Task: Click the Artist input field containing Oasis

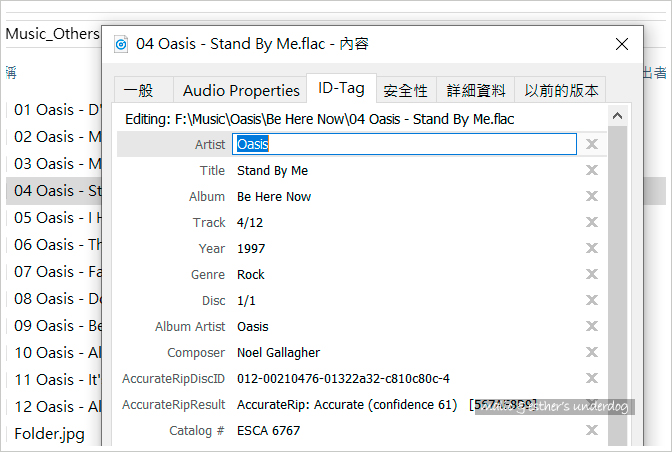Action: 404,144
